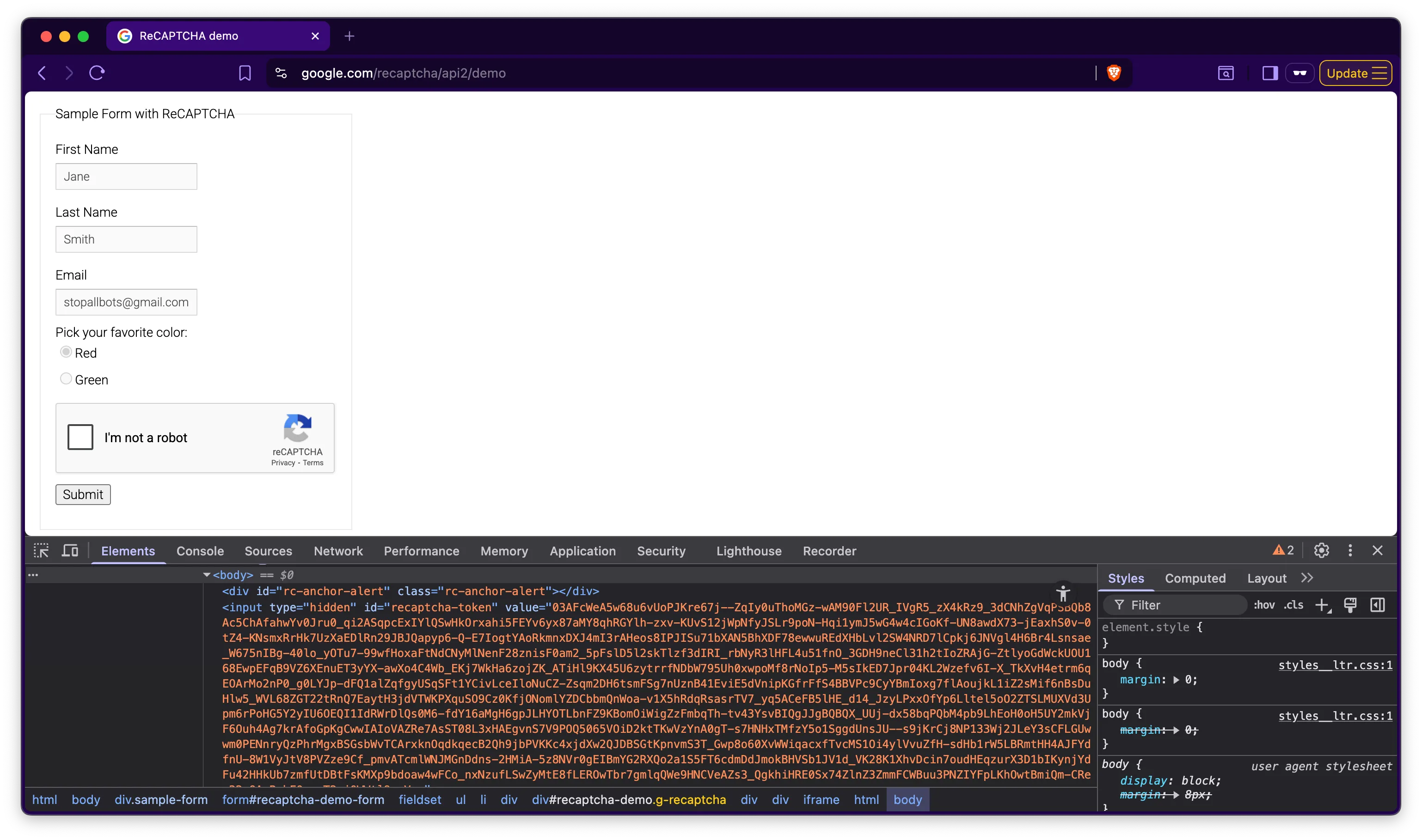Click the new style rule plus icon
The height and width of the screenshot is (840, 1422).
click(1322, 605)
